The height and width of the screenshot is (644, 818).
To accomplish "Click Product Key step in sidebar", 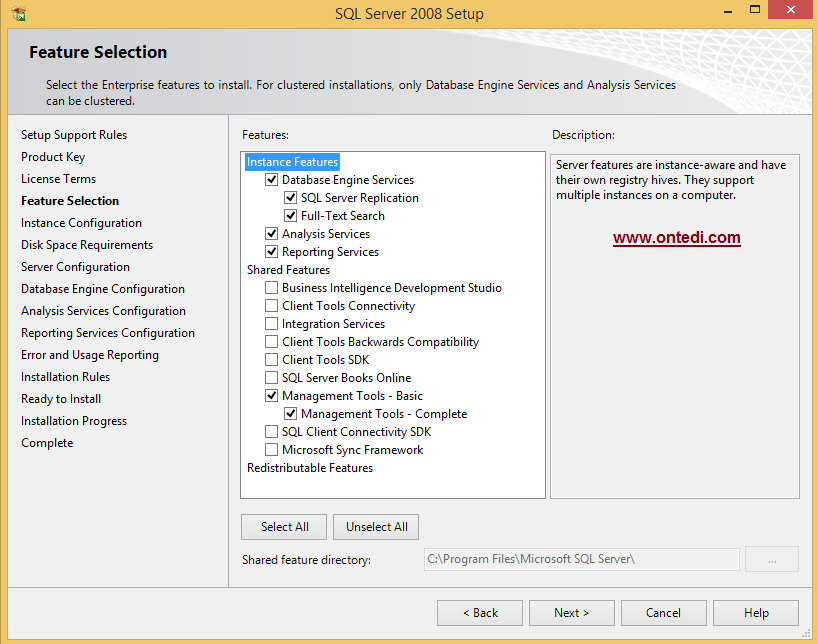I will tap(53, 157).
